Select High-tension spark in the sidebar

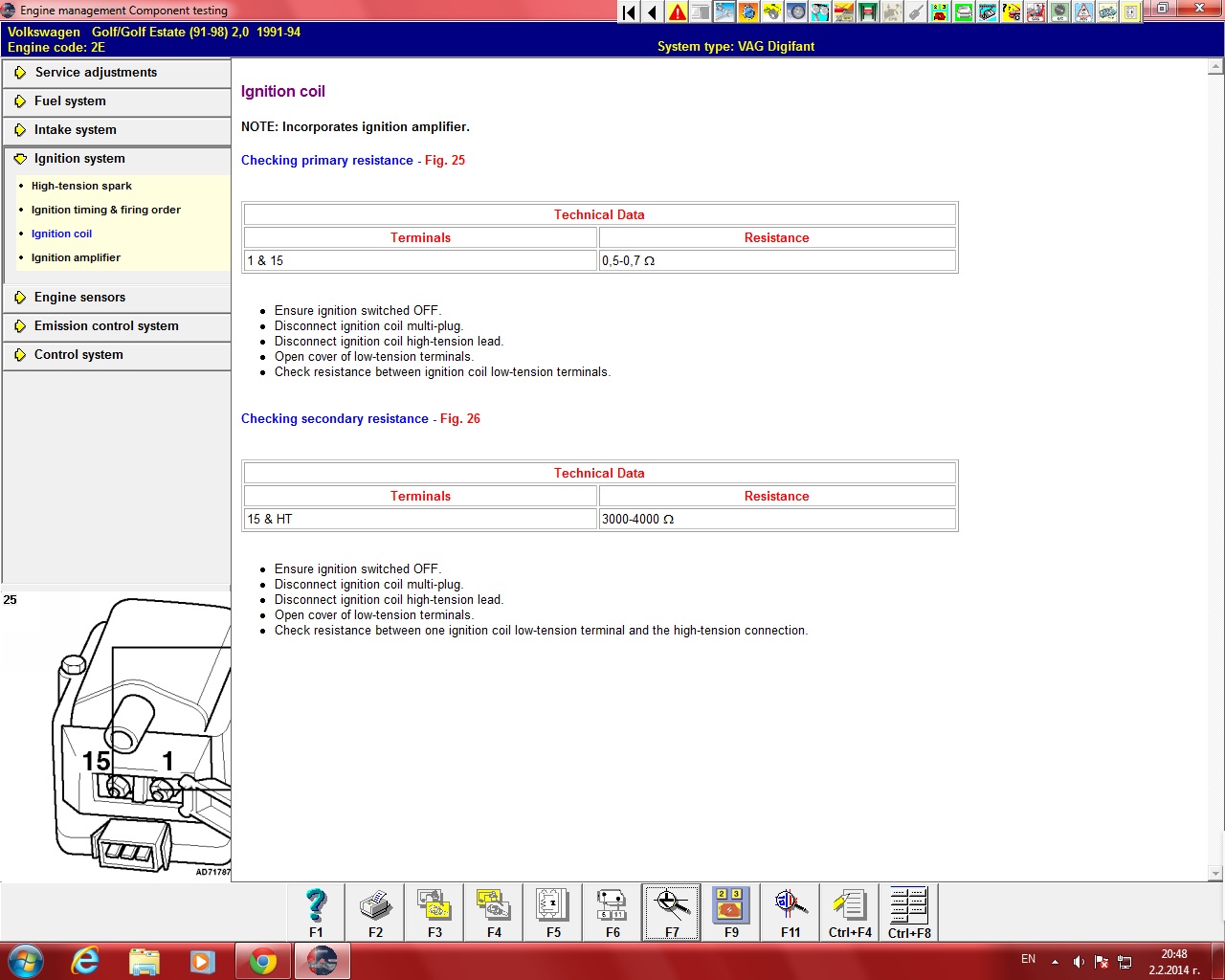pos(81,186)
